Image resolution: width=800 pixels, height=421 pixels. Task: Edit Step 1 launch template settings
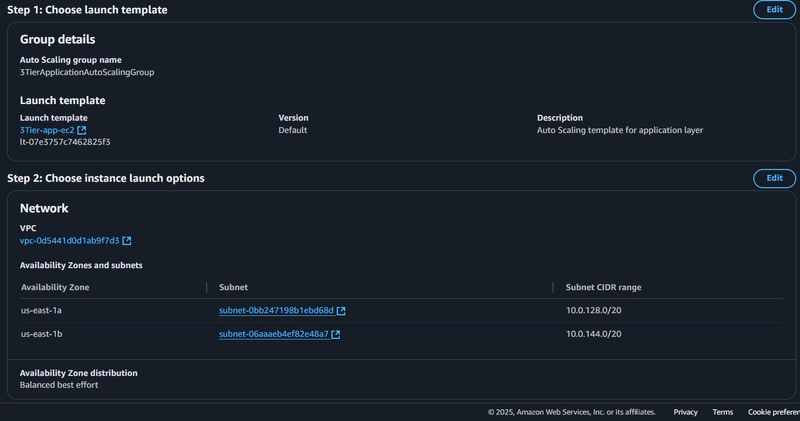point(774,10)
